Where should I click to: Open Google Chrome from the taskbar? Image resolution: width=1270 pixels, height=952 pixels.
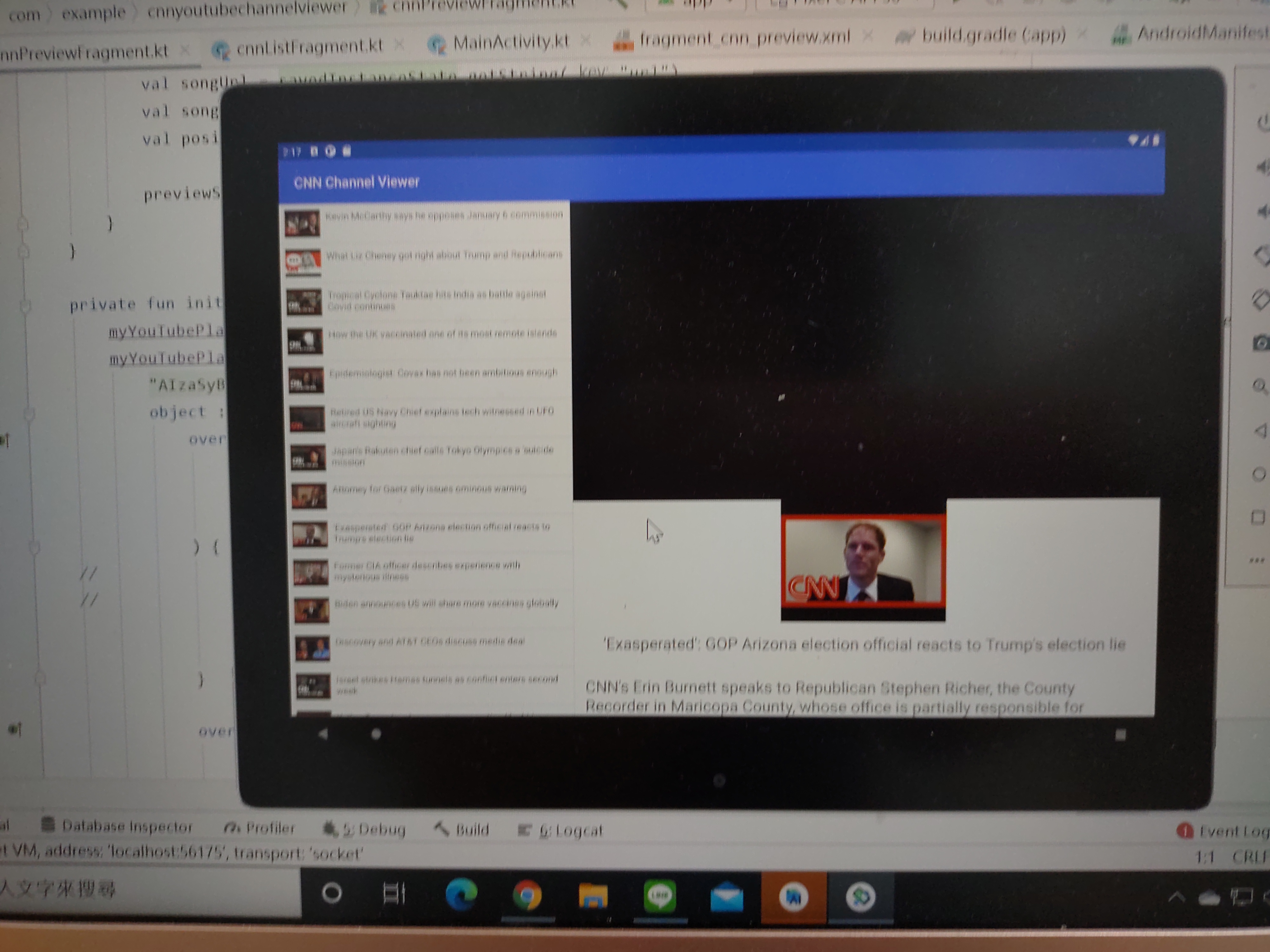click(x=527, y=895)
